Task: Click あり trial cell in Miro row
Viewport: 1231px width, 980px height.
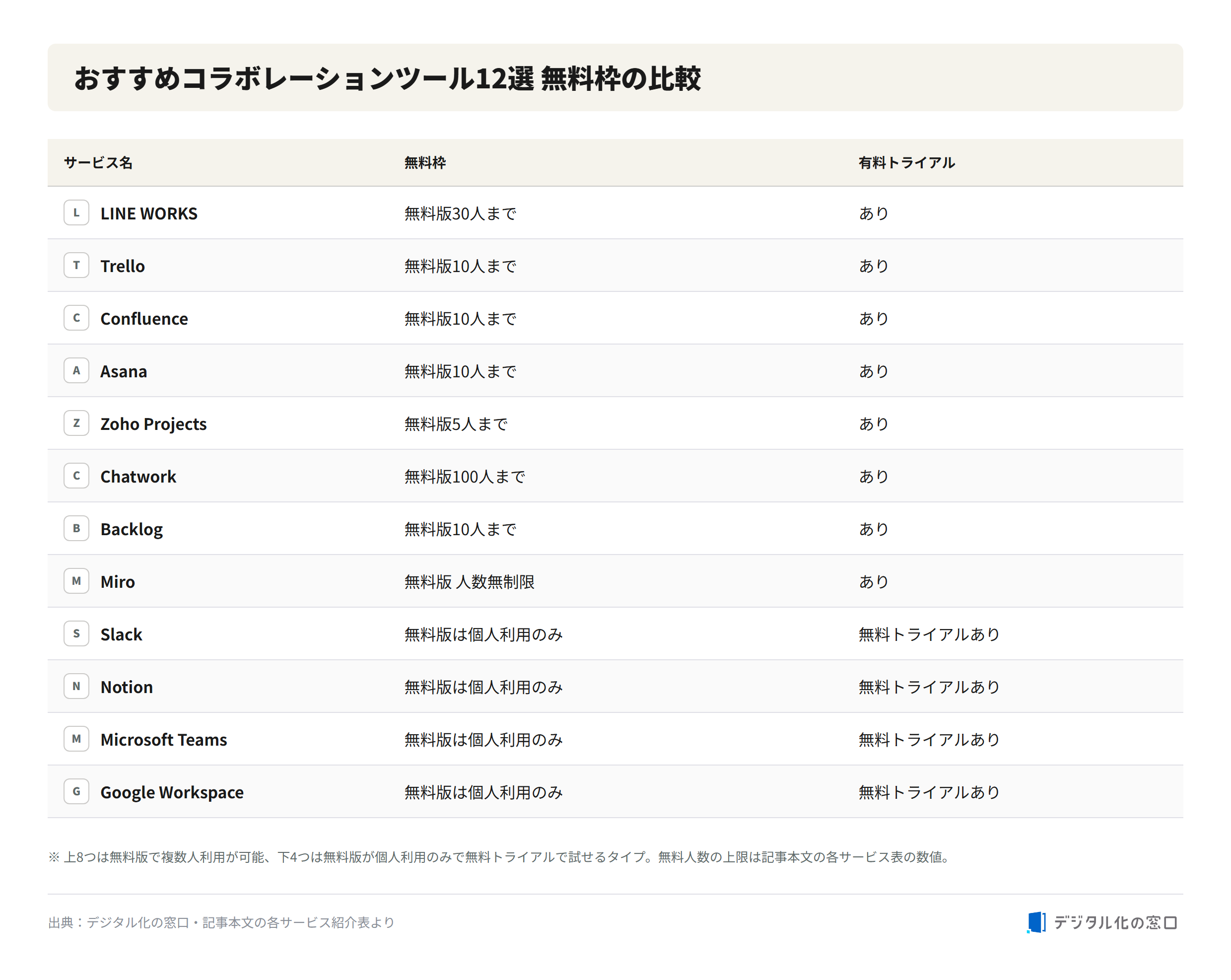Action: coord(874,581)
